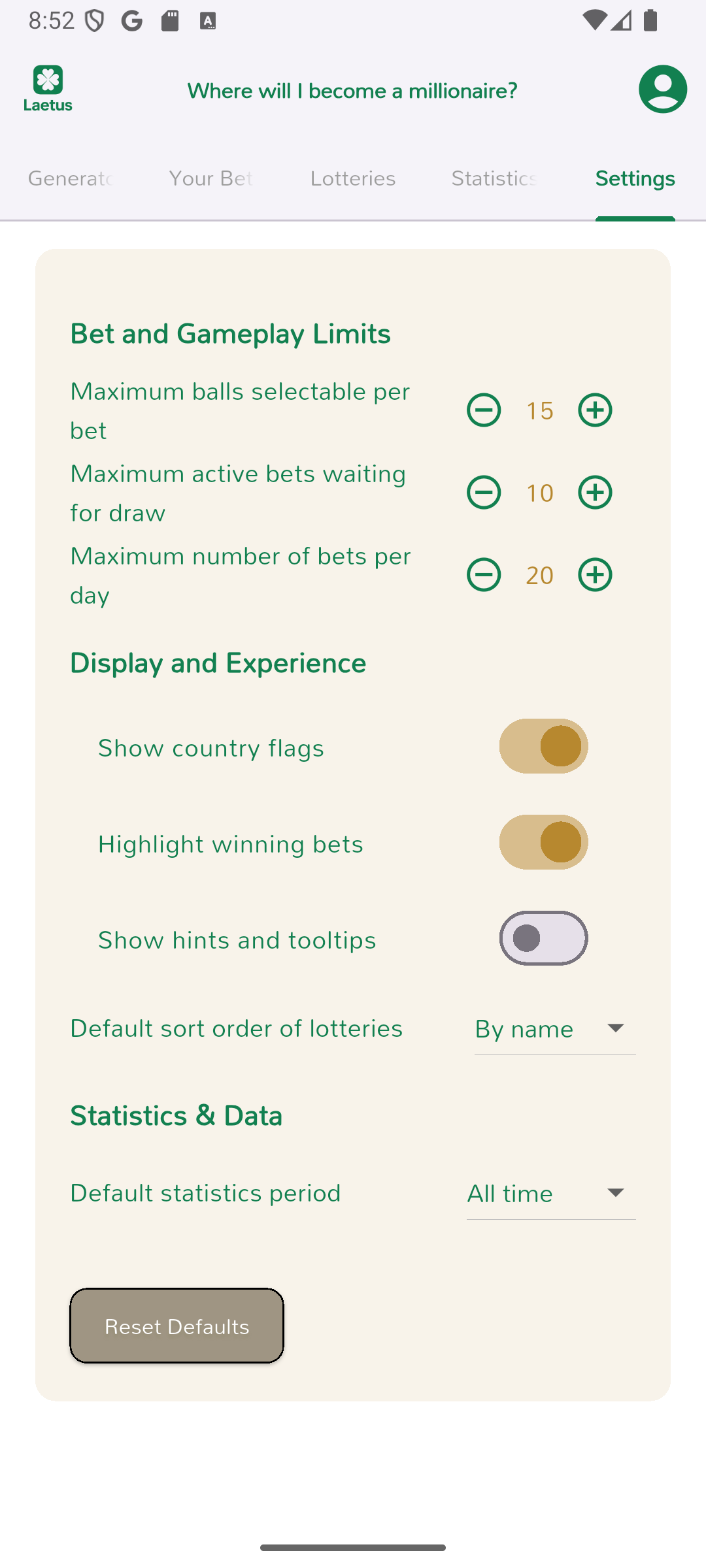The height and width of the screenshot is (1568, 706).
Task: Select the Generator tab
Action: point(71,178)
